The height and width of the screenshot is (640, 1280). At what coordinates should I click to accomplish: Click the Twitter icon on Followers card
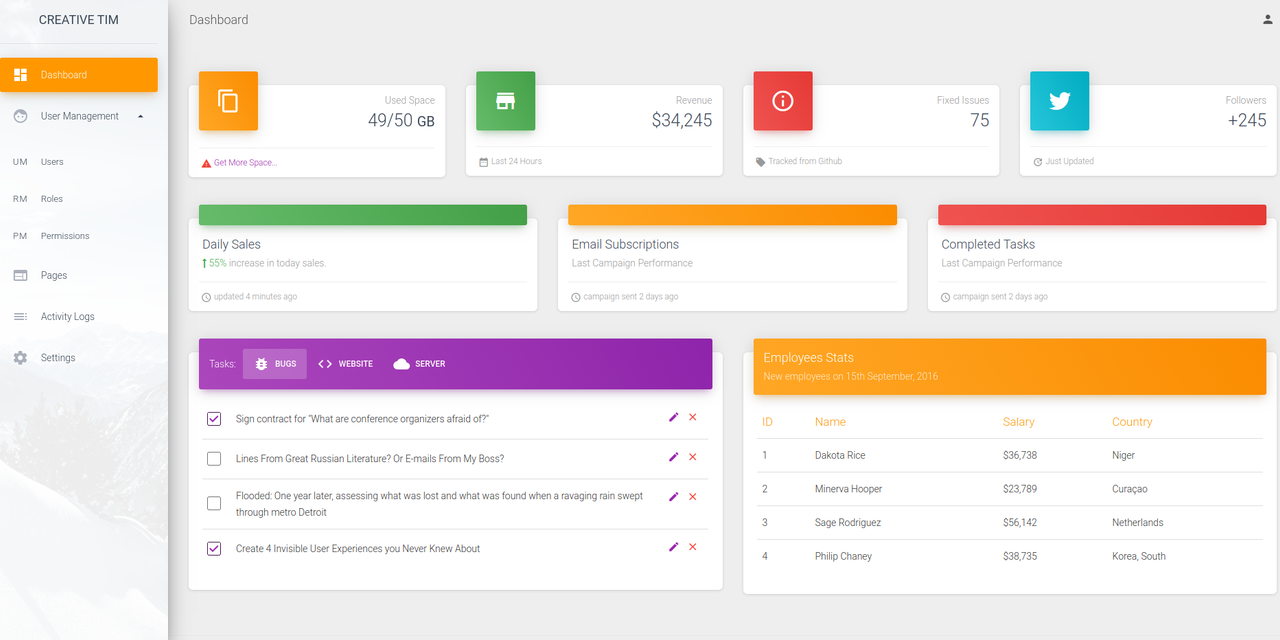(x=1059, y=101)
